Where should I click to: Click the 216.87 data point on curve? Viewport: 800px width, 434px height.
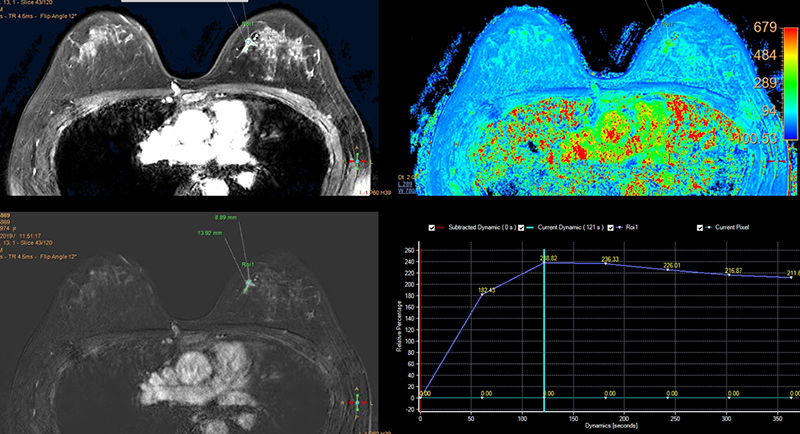point(729,275)
